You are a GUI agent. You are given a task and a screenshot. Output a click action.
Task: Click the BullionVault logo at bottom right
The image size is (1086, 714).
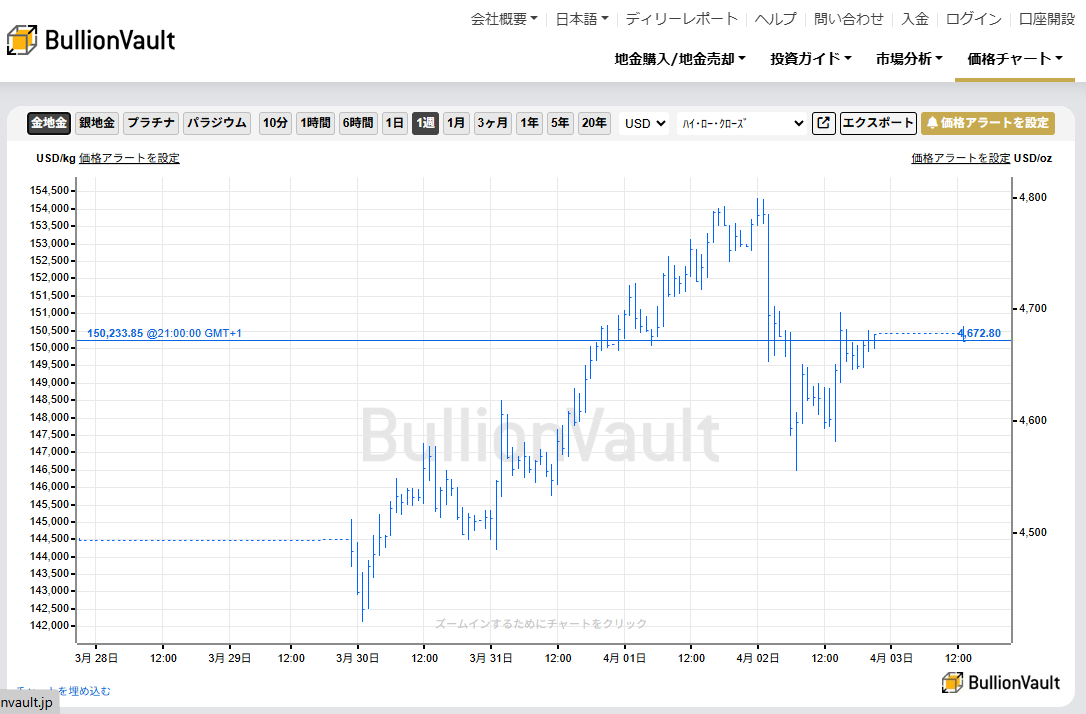1000,682
